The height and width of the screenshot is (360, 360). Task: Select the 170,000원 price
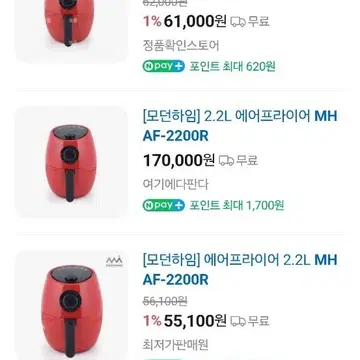click(x=179, y=160)
